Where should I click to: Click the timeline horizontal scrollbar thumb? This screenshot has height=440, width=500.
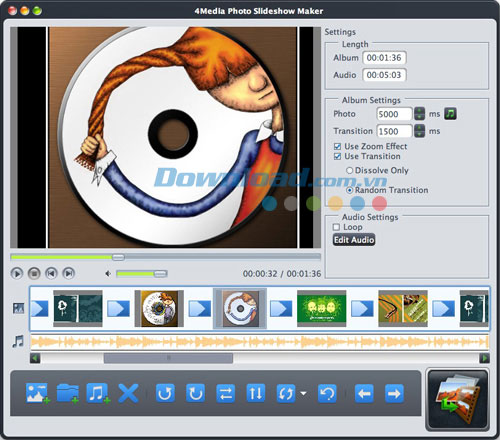(168, 358)
